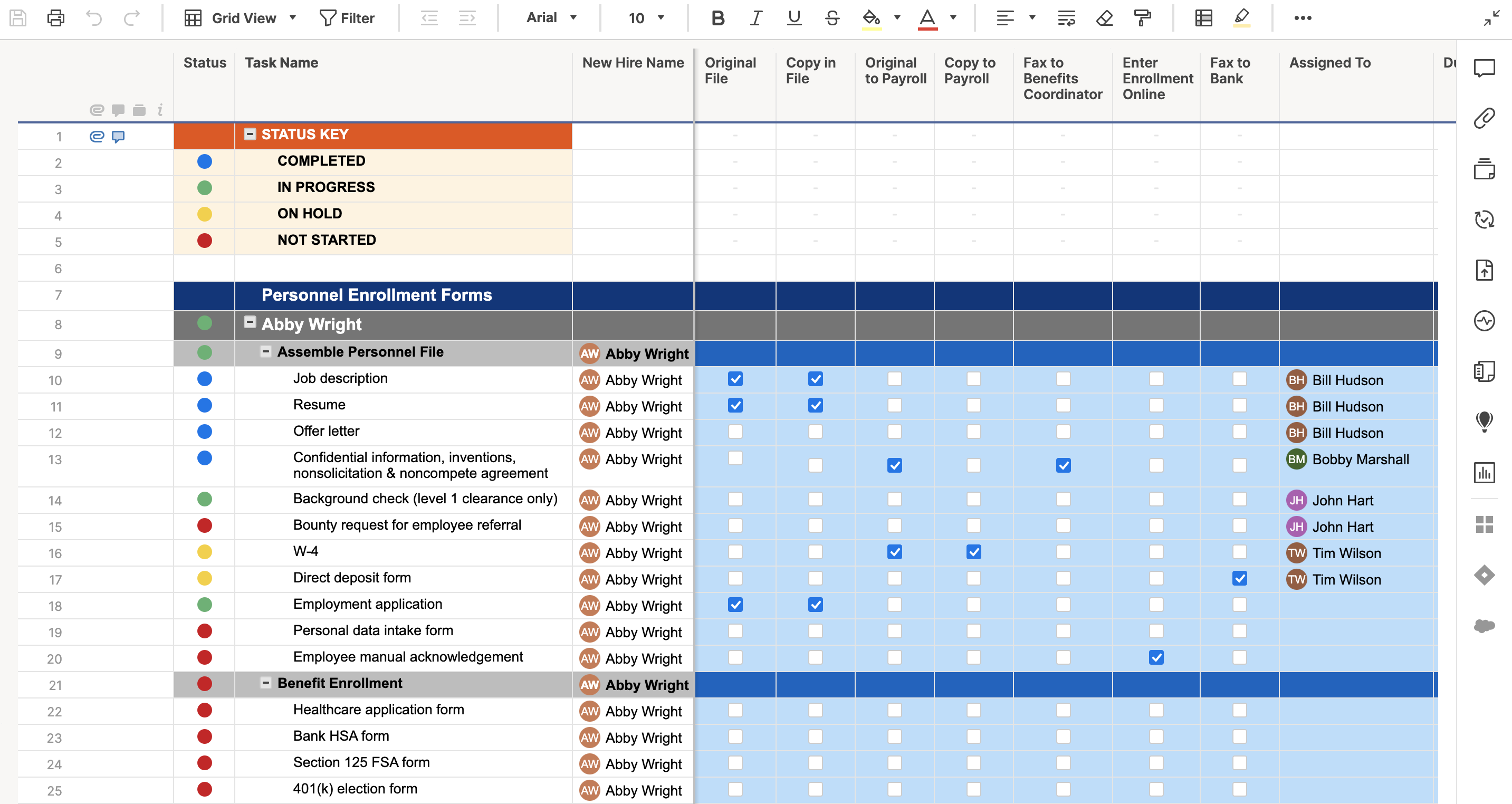Screen dimensions: 1512x804
Task: Click the Format Painter icon
Action: point(1142,18)
